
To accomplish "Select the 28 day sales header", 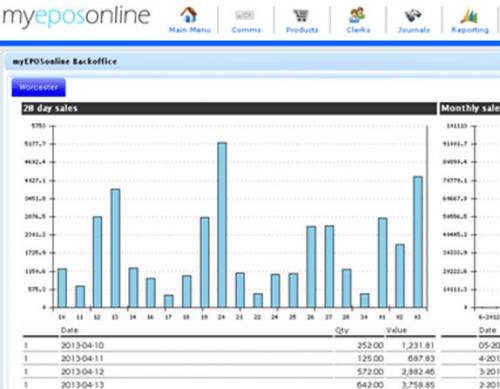I will [229, 108].
